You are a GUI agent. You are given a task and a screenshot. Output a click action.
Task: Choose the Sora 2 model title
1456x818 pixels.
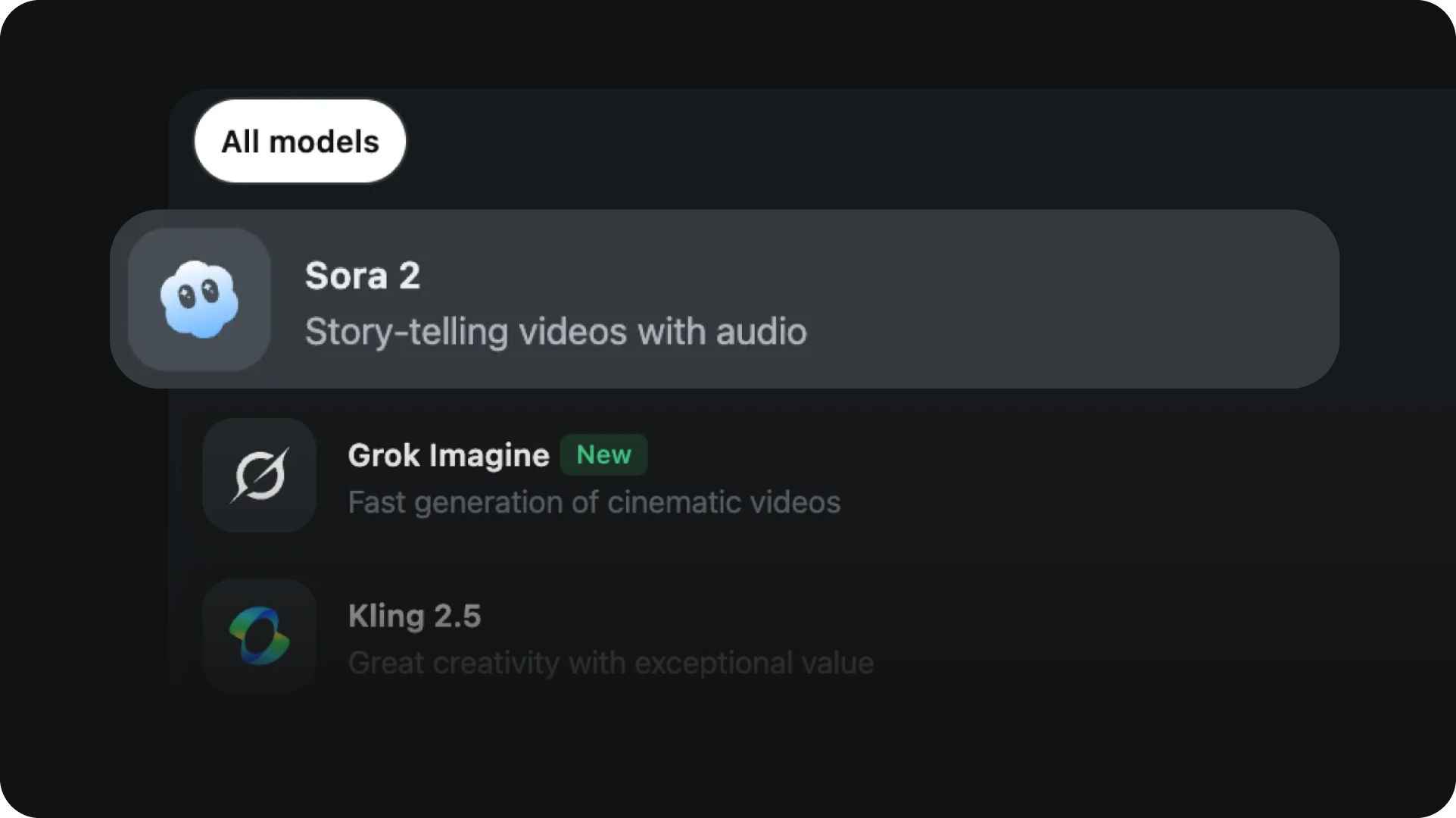[x=362, y=276]
